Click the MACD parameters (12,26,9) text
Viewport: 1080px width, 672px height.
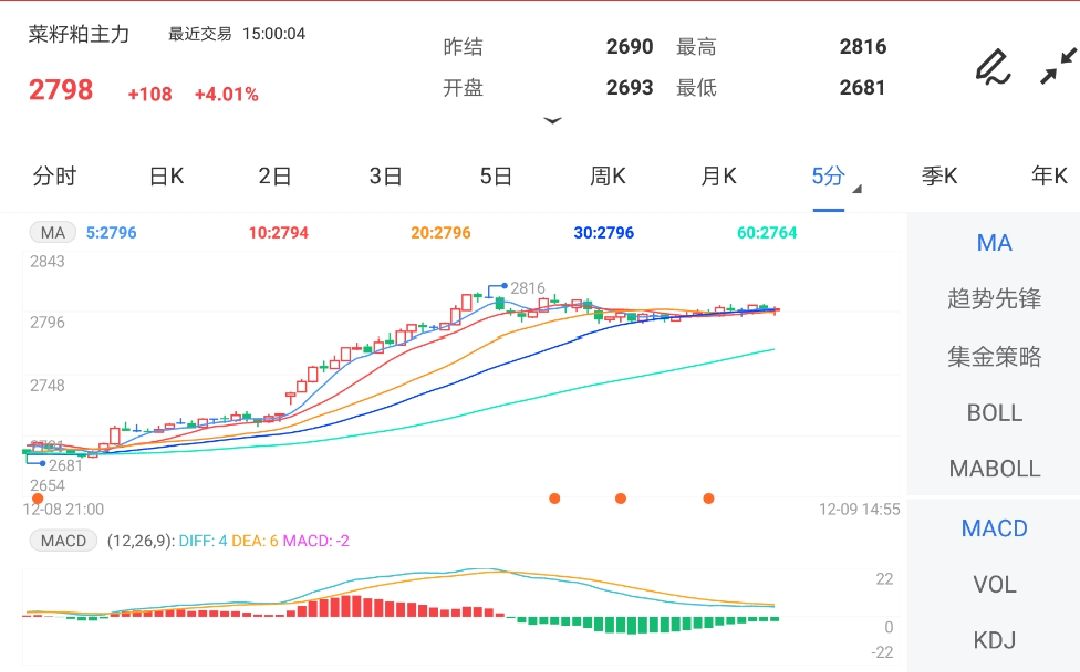click(x=141, y=541)
